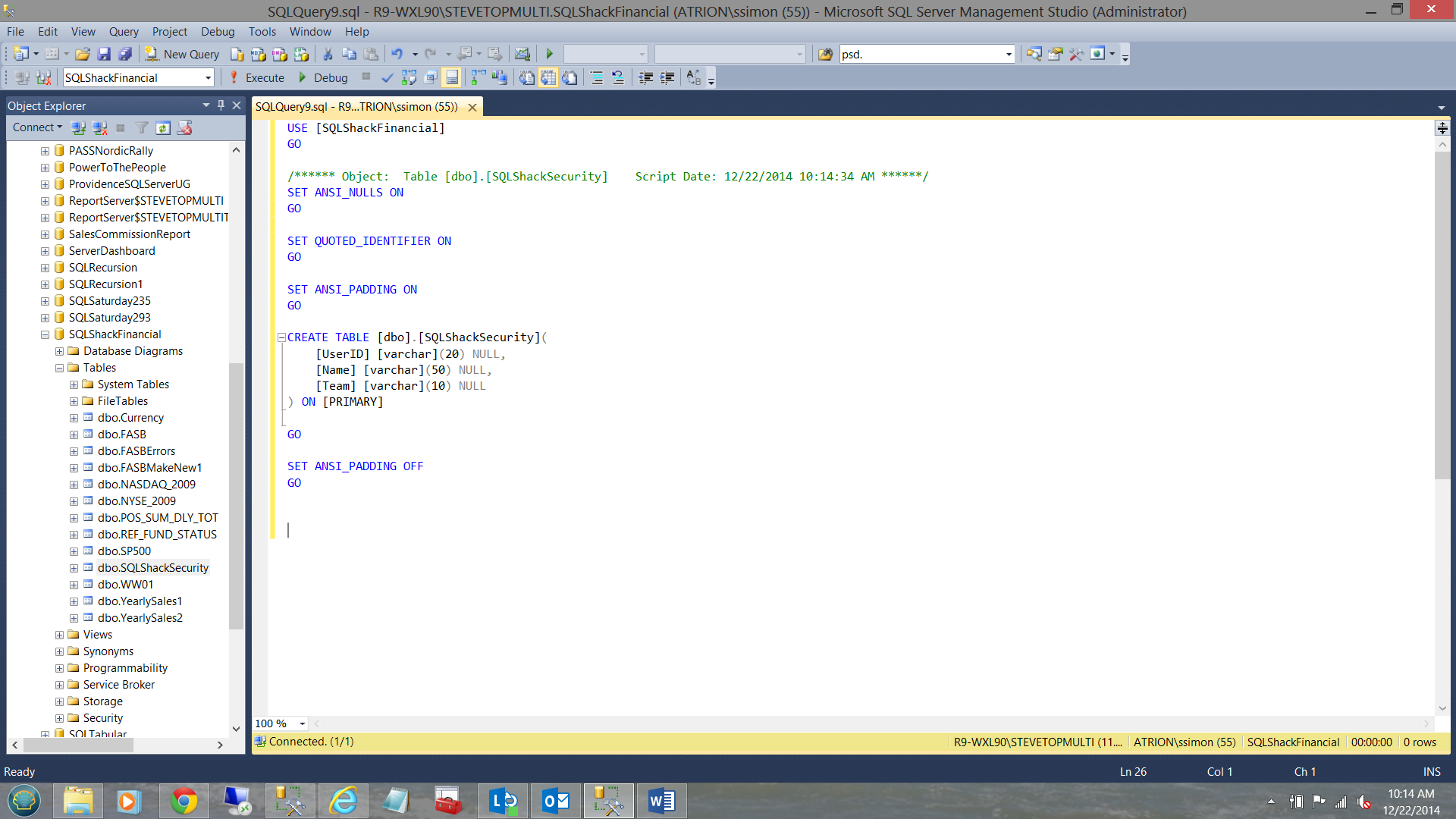The image size is (1456, 819).
Task: Click the Increase Indent icon
Action: click(667, 77)
